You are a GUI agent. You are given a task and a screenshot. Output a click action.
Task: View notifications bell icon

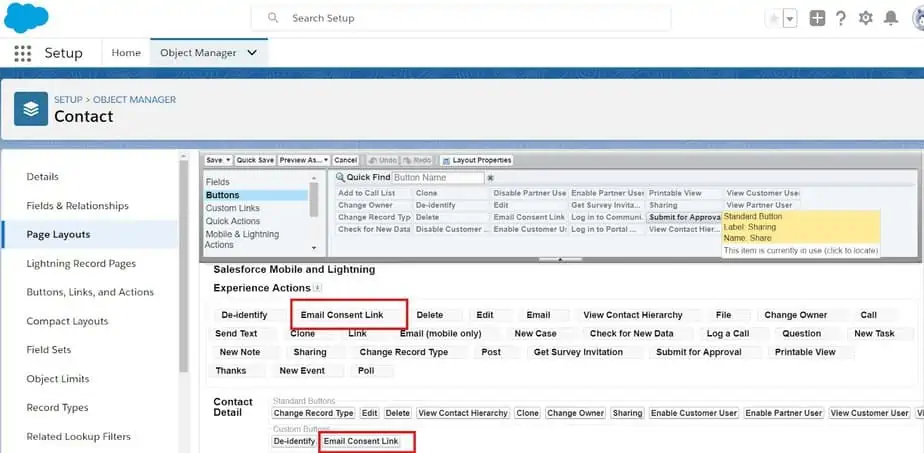click(890, 18)
